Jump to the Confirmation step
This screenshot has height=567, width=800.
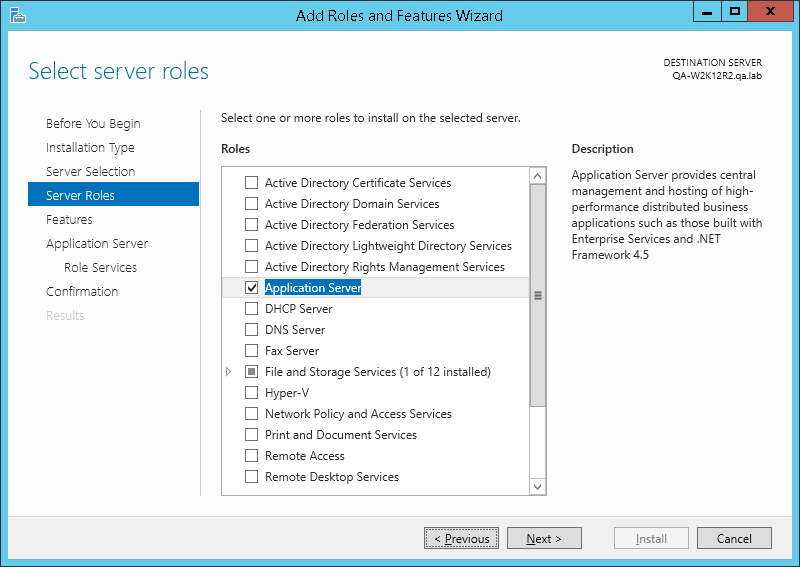(x=82, y=292)
